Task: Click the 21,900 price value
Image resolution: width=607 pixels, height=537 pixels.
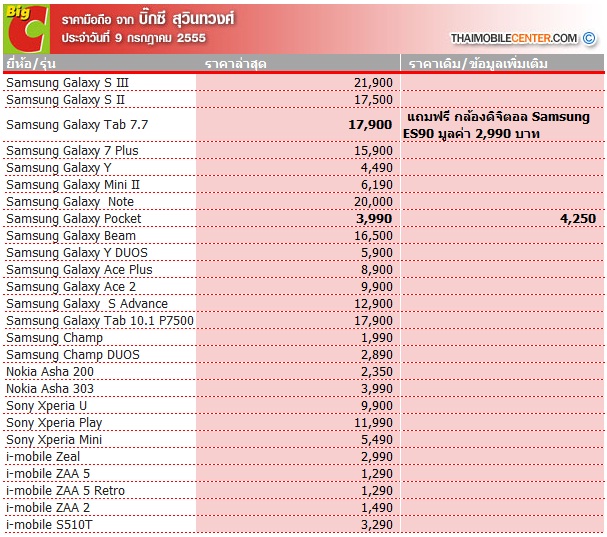Action: [x=373, y=82]
